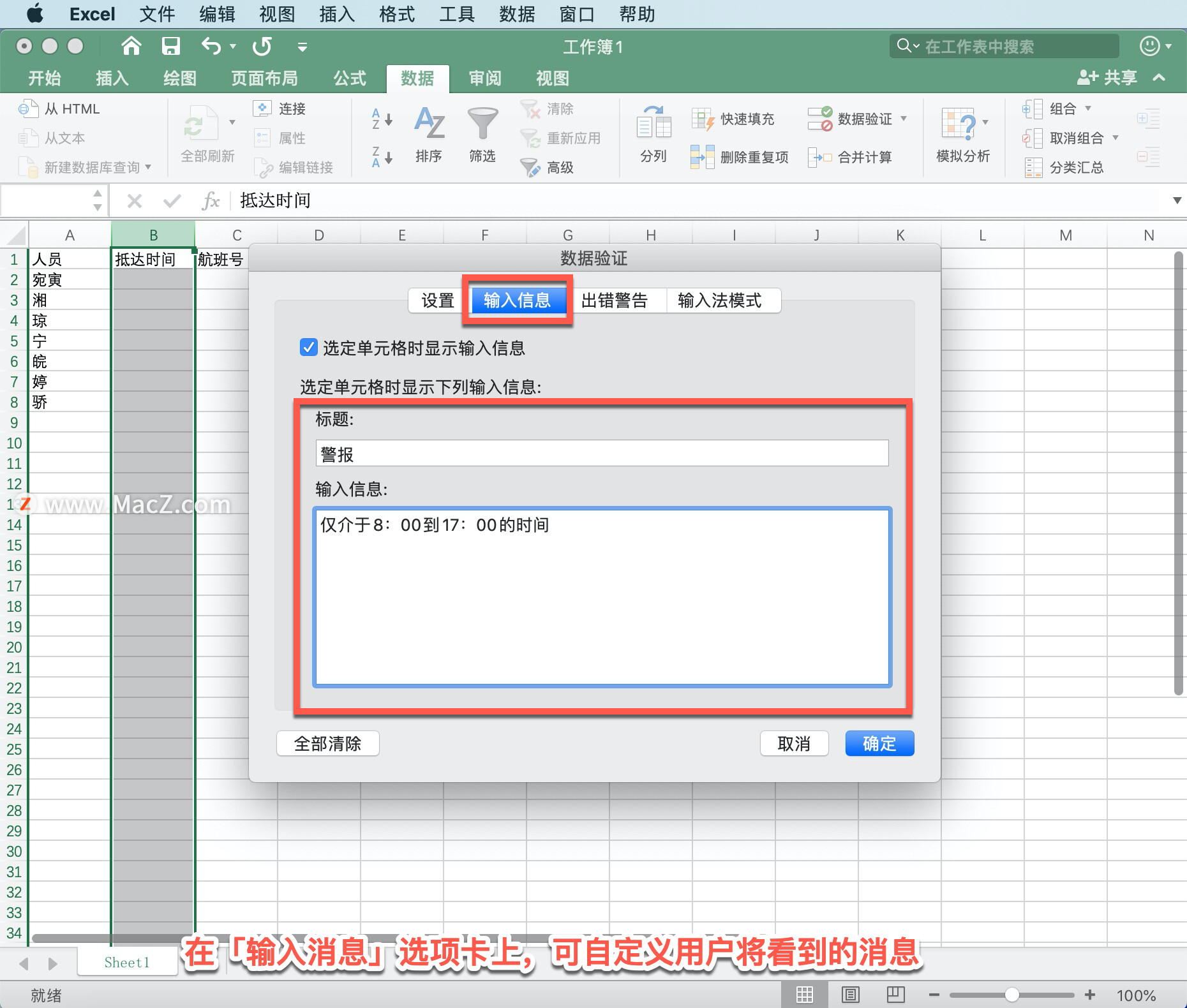Click the 取消 button
Viewport: 1187px width, 1008px height.
794,743
